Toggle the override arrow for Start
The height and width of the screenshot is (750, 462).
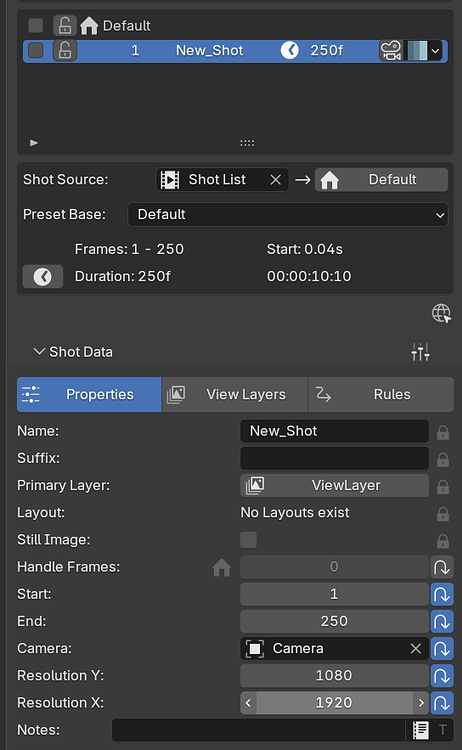pos(442,594)
